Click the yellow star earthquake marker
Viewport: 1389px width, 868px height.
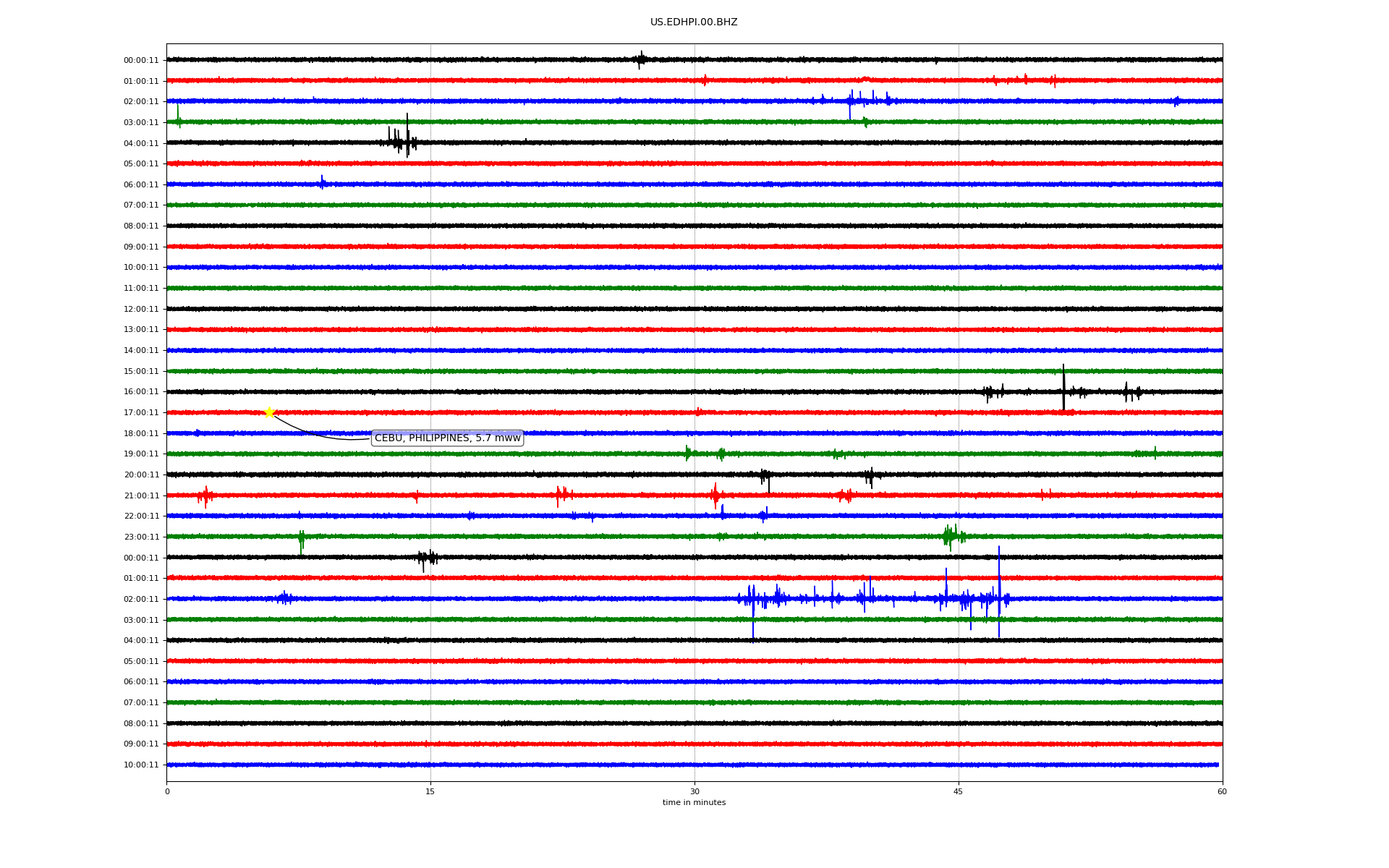(269, 412)
